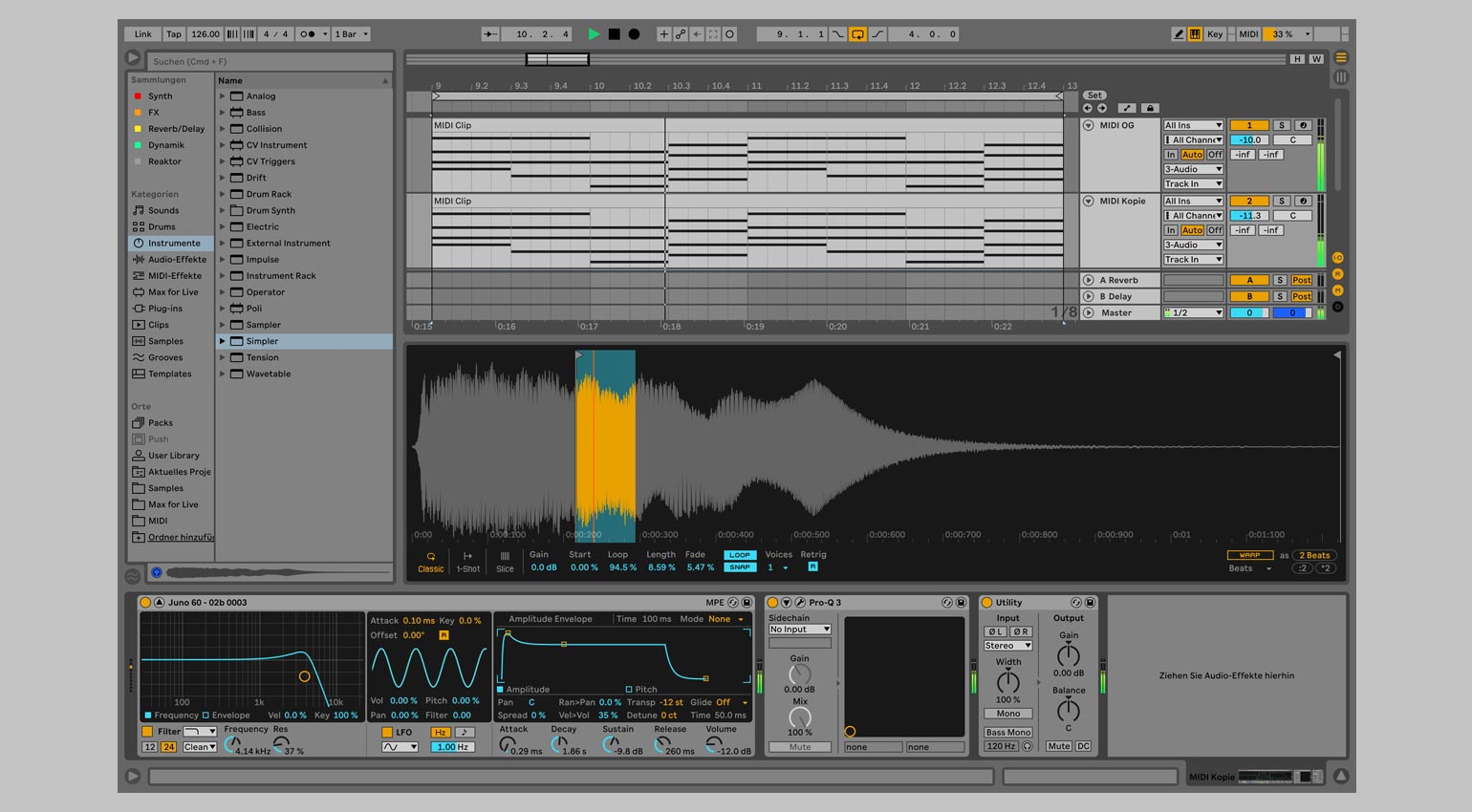Click the Record button in the transport
Screen dimensions: 1472x812
tap(634, 34)
